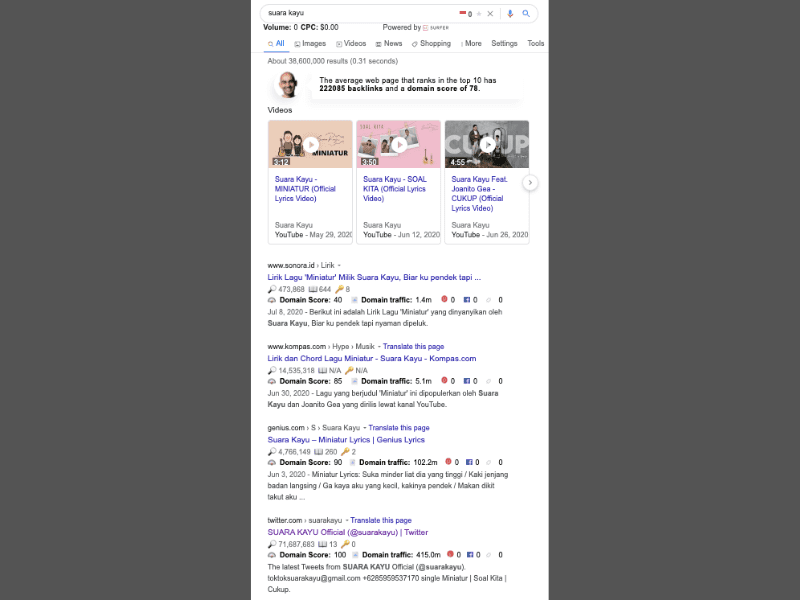The width and height of the screenshot is (800, 600).
Task: Clear the search query with X
Action: coord(492,14)
